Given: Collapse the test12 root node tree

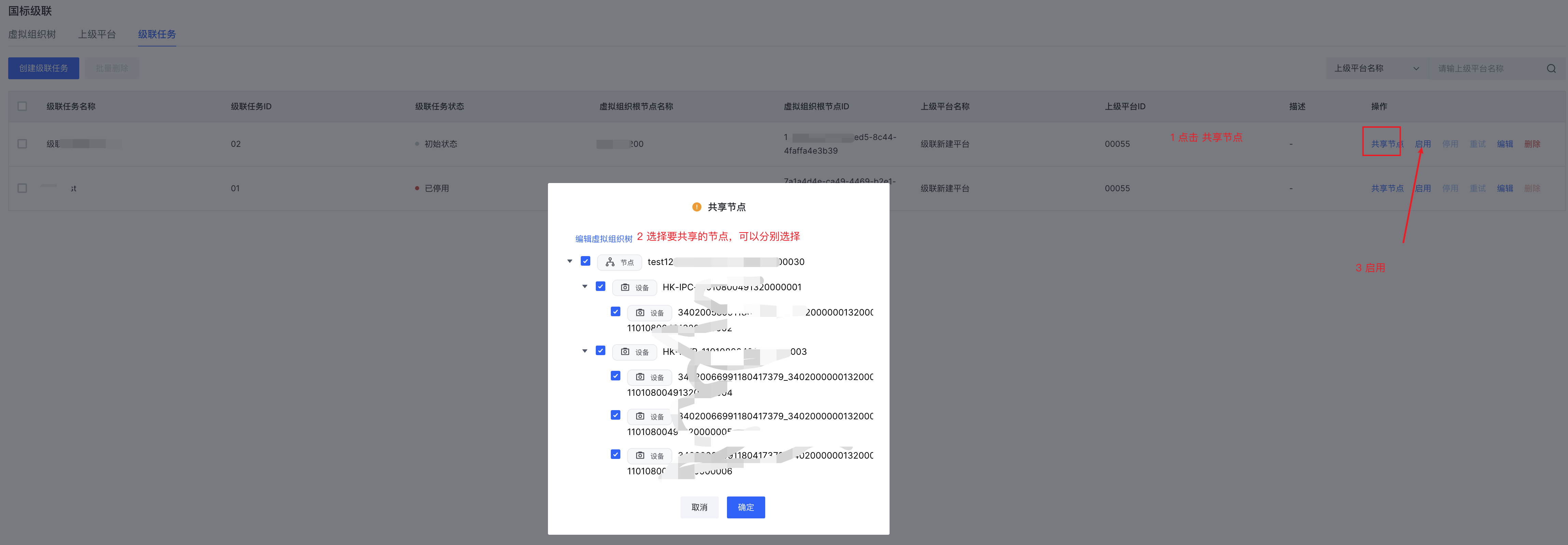Looking at the screenshot, I should point(570,262).
